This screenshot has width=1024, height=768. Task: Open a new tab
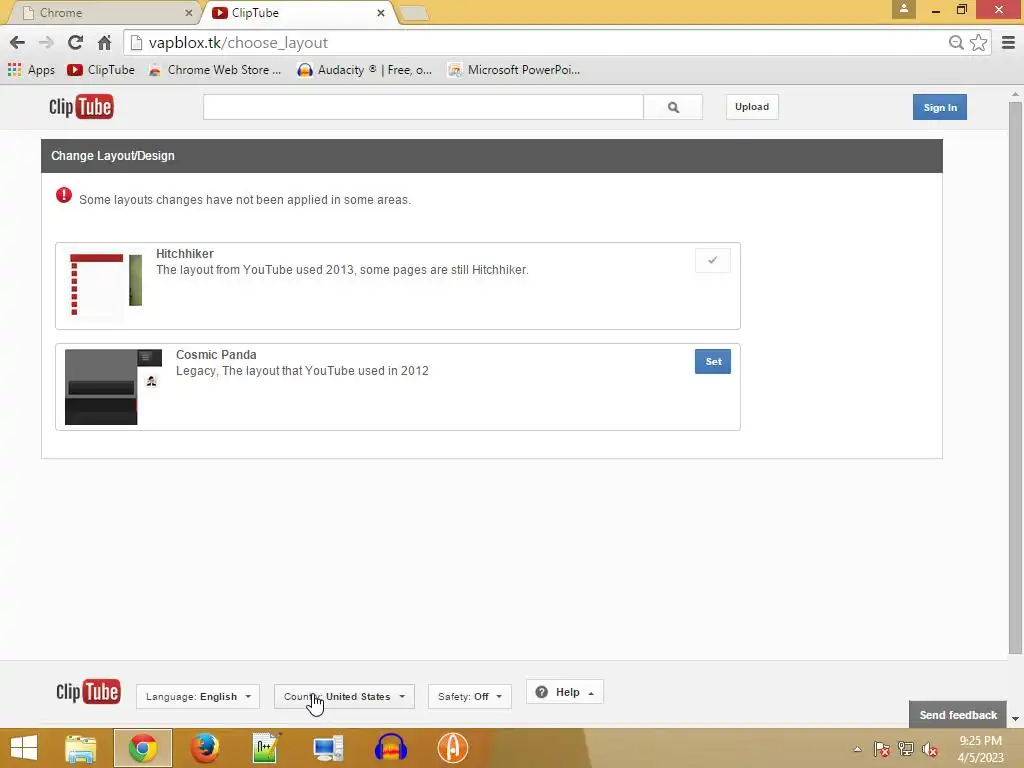click(x=413, y=13)
